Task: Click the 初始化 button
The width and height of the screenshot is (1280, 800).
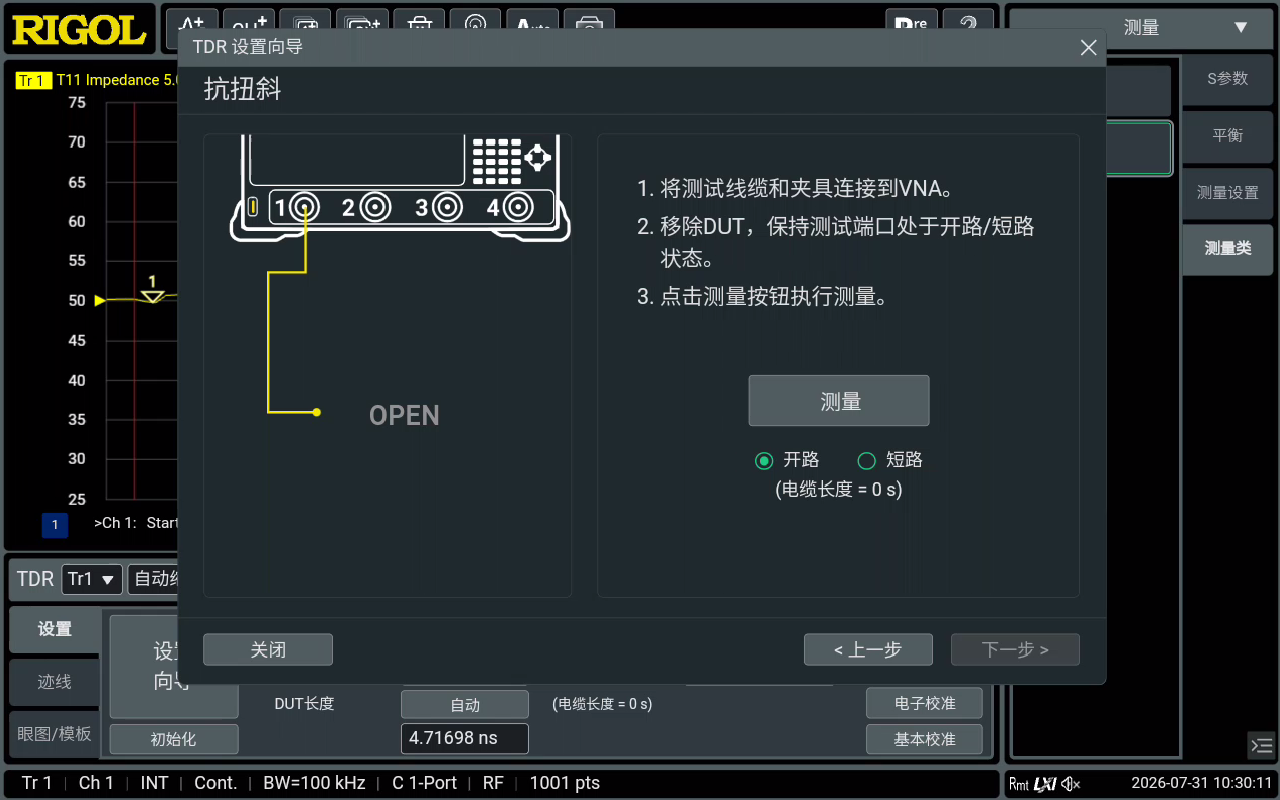Action: point(174,739)
